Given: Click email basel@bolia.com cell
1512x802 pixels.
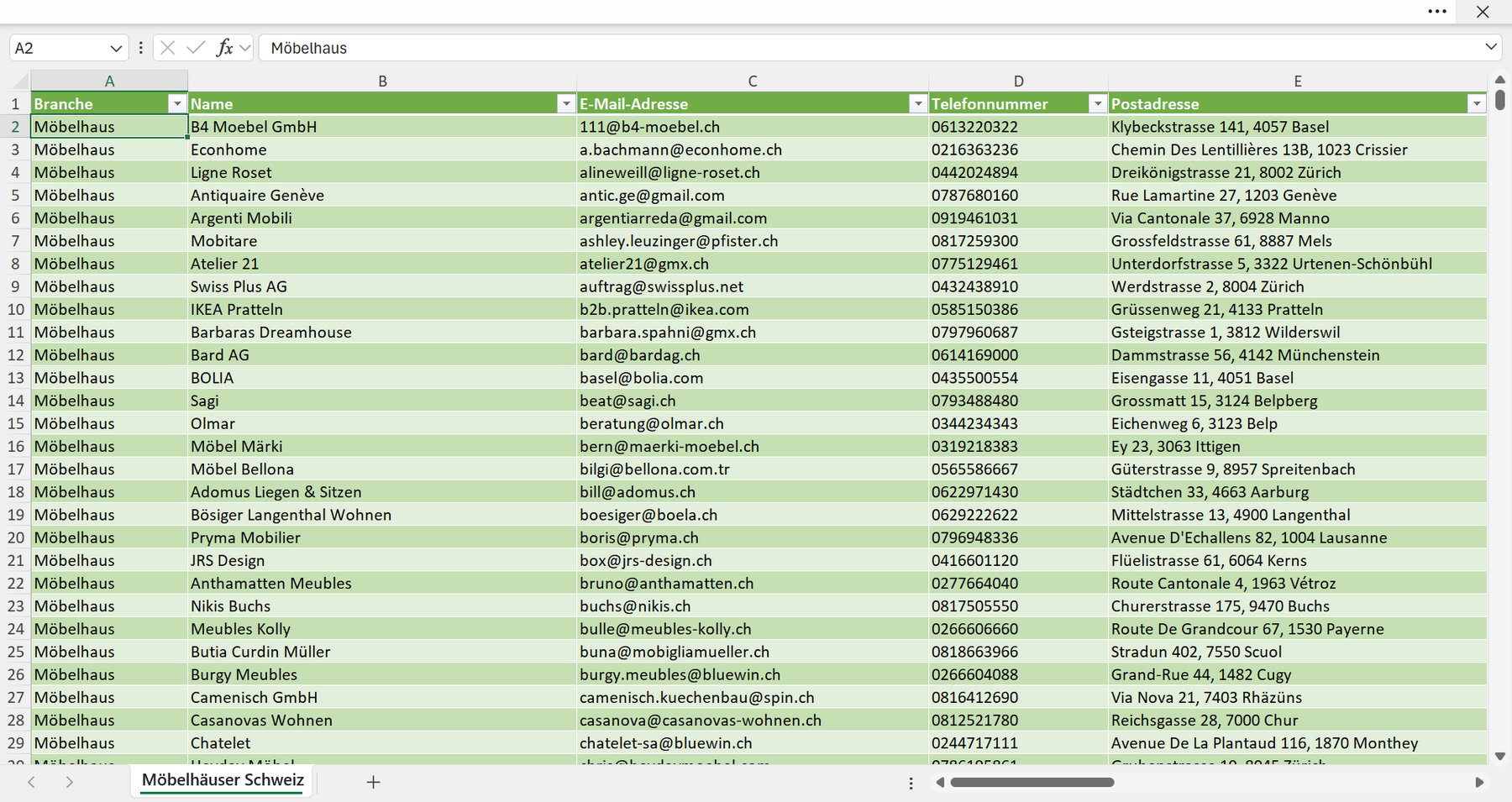Looking at the screenshot, I should click(x=753, y=378).
